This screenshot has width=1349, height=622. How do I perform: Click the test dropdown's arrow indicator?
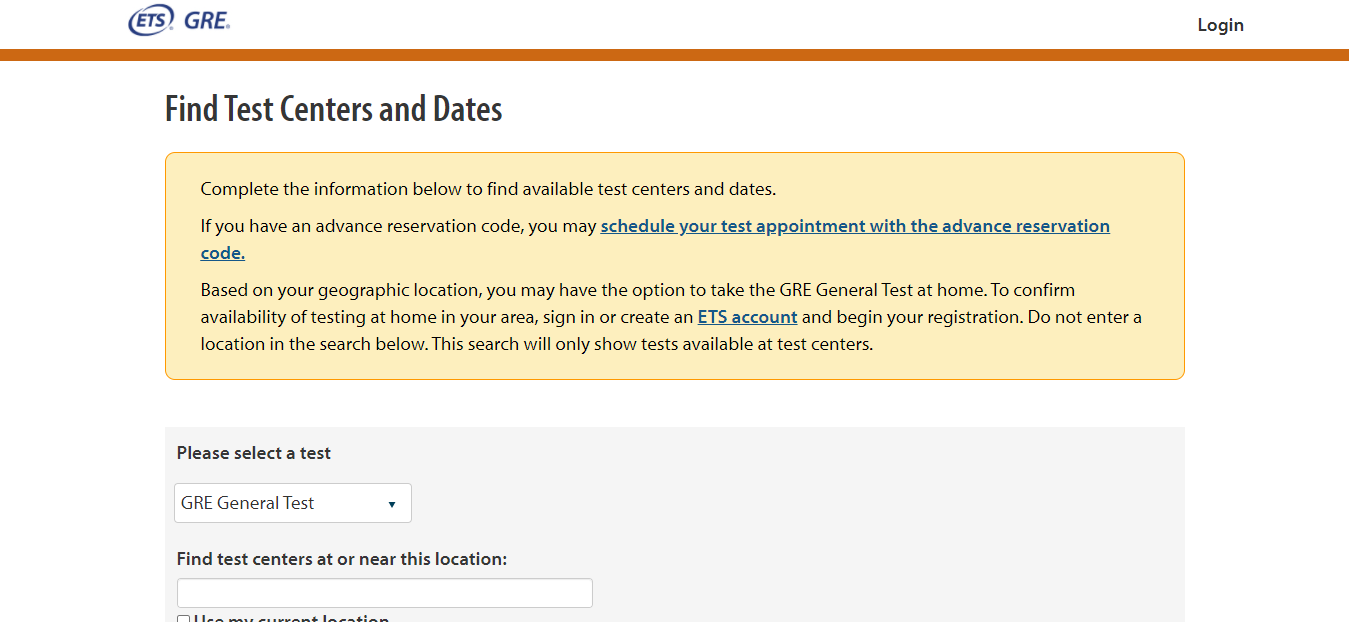pyautogui.click(x=392, y=504)
